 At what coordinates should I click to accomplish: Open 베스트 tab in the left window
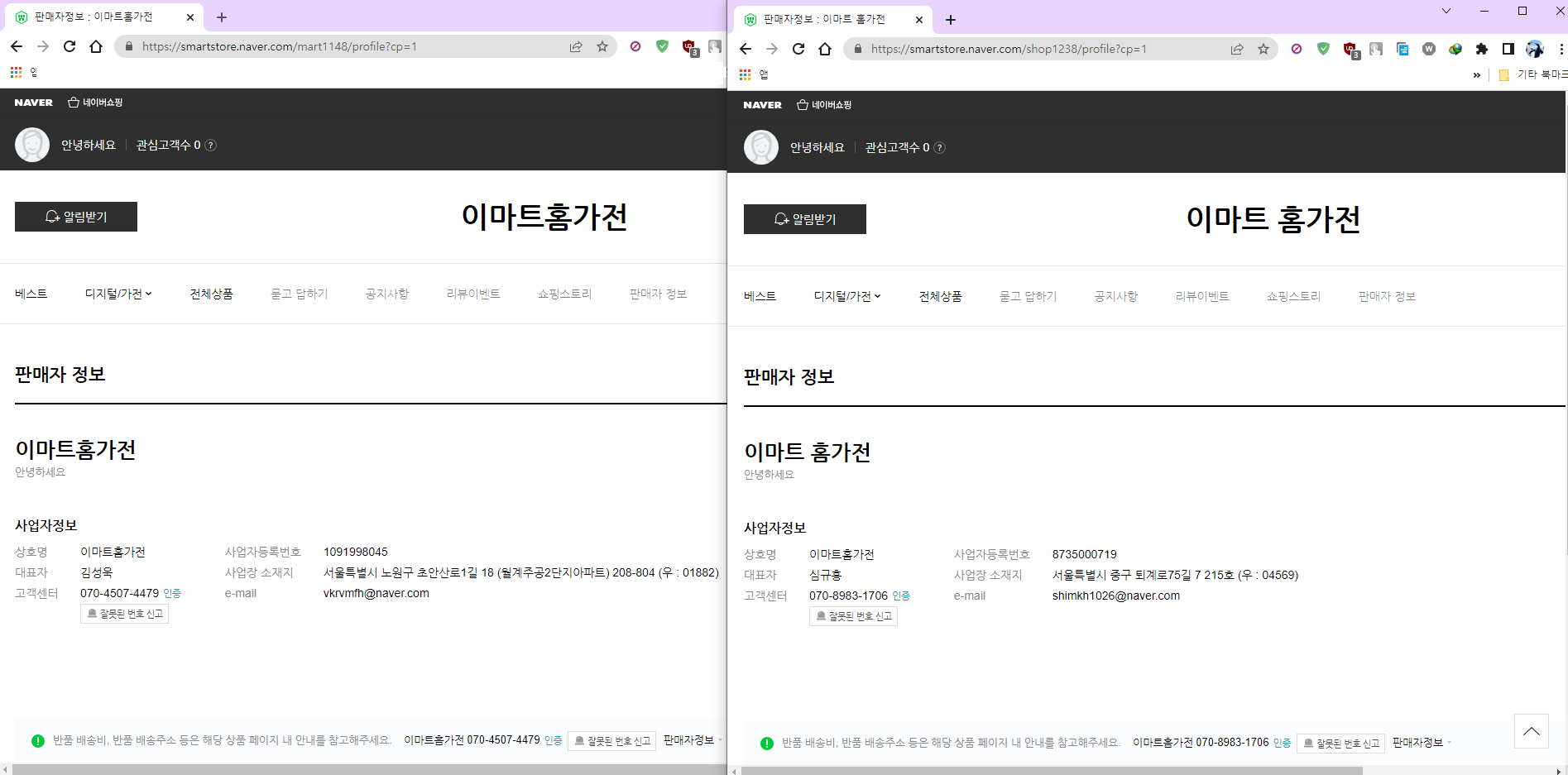31,294
